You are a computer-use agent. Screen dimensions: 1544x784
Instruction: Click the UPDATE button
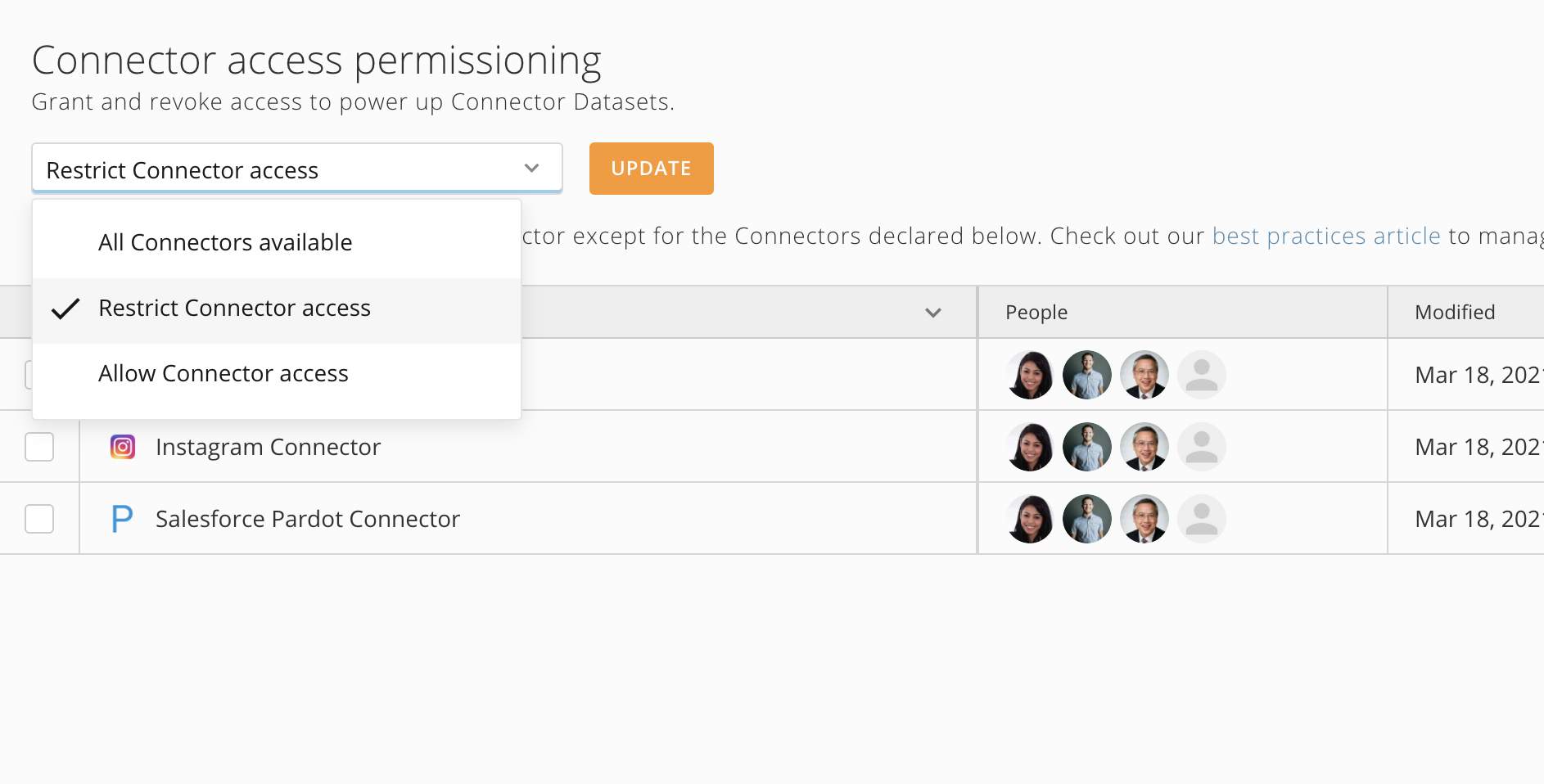tap(651, 168)
